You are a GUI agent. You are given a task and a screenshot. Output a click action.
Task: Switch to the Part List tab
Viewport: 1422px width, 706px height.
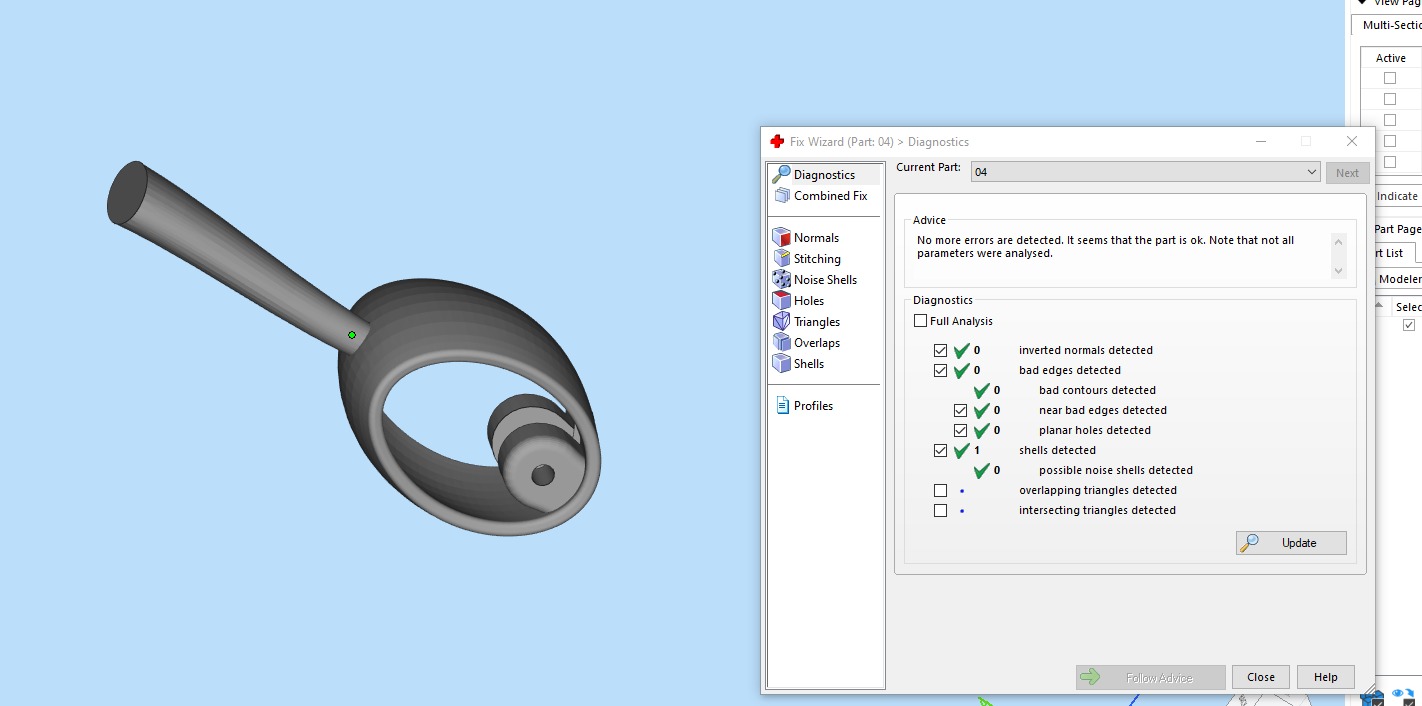[x=1395, y=253]
